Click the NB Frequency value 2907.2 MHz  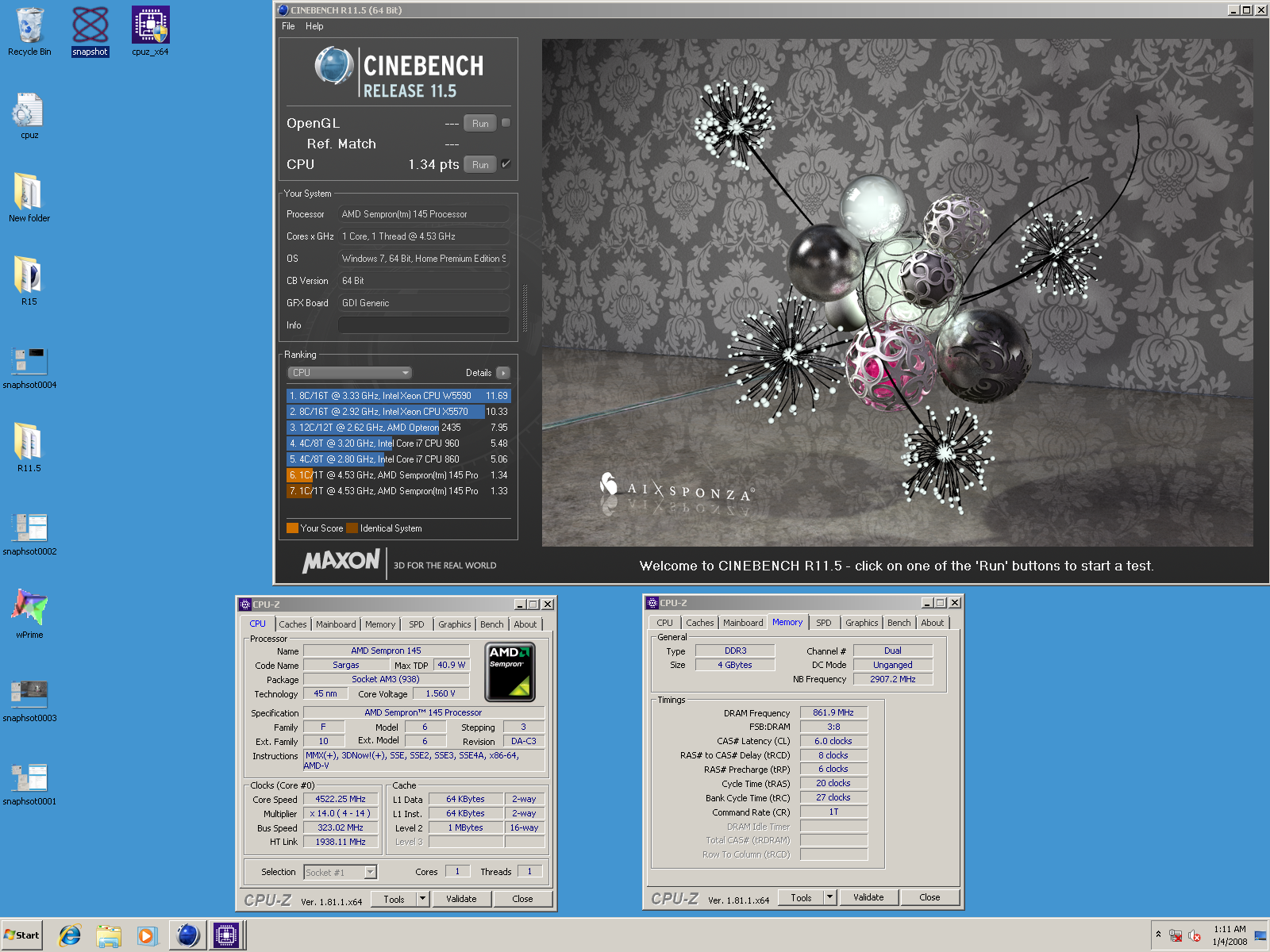tap(893, 679)
